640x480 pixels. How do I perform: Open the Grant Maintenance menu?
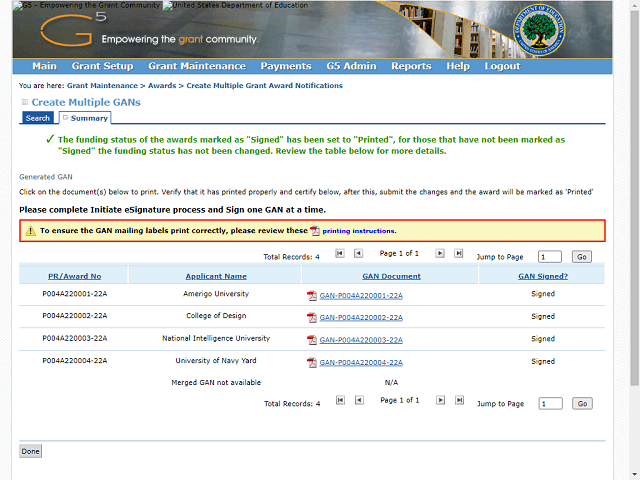click(x=197, y=66)
